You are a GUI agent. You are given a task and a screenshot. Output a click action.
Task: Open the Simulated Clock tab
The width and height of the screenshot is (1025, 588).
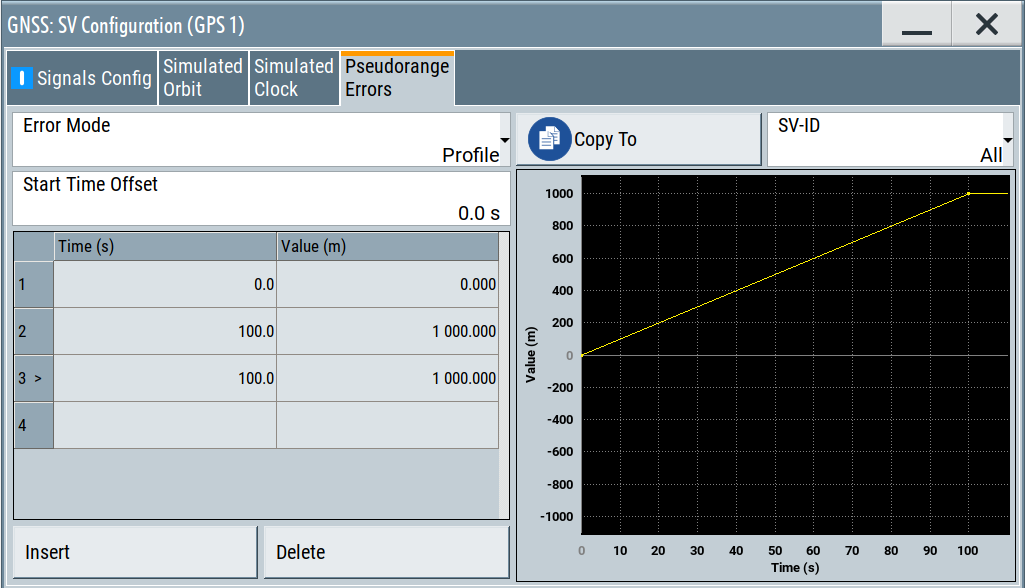[x=294, y=78]
